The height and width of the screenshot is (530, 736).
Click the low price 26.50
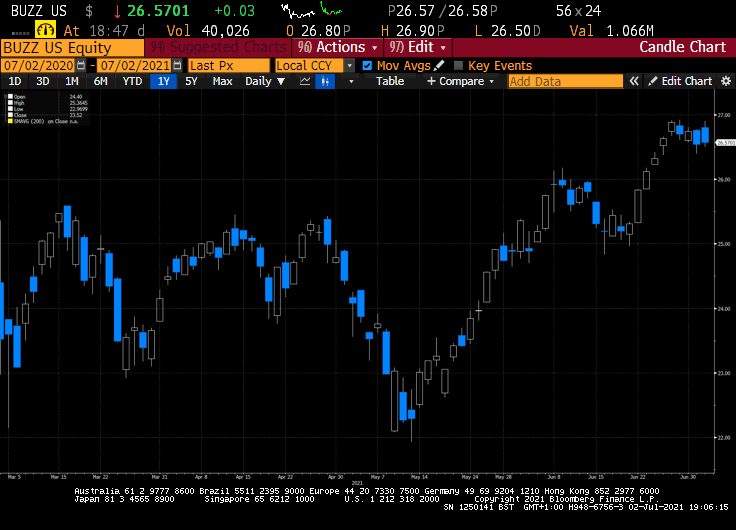pos(511,31)
